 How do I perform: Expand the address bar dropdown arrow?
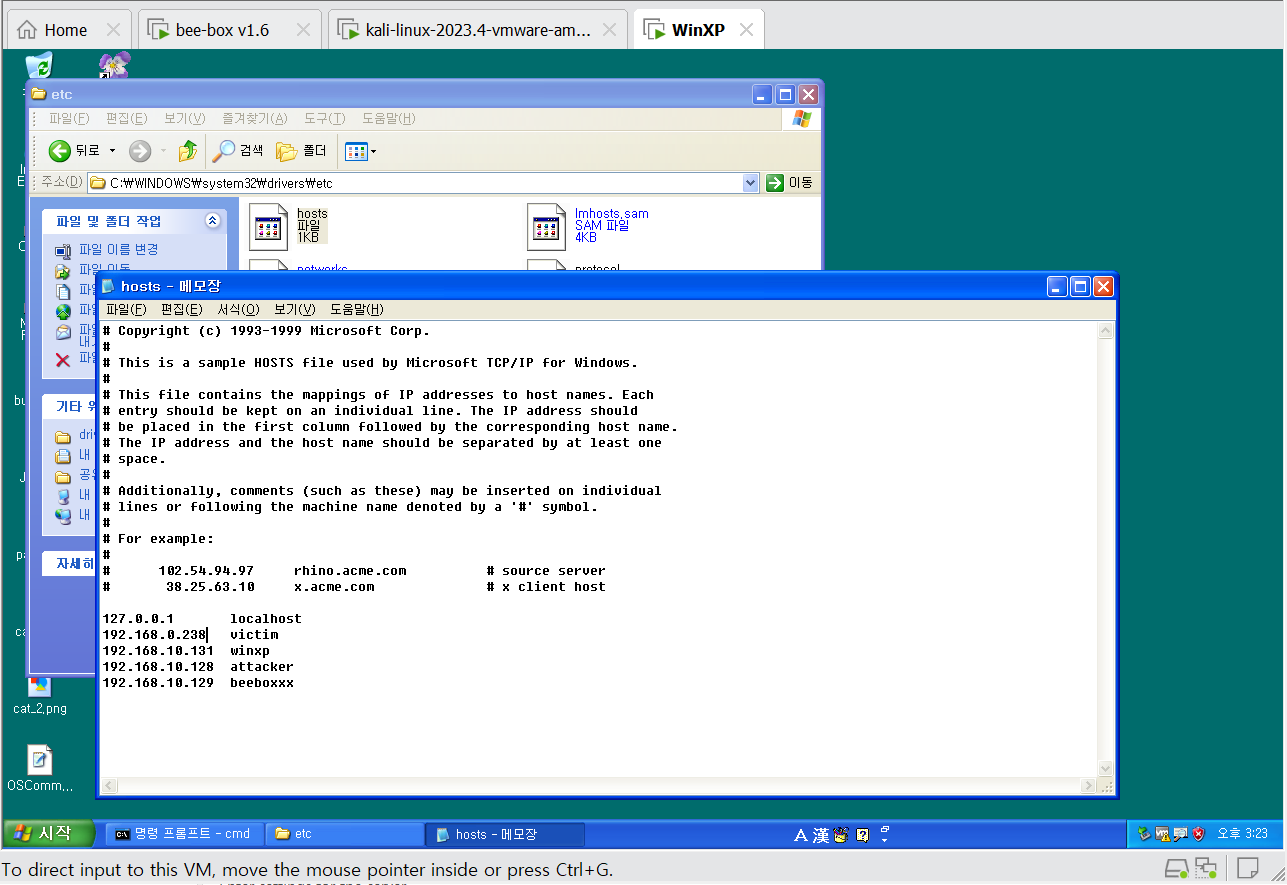point(751,183)
